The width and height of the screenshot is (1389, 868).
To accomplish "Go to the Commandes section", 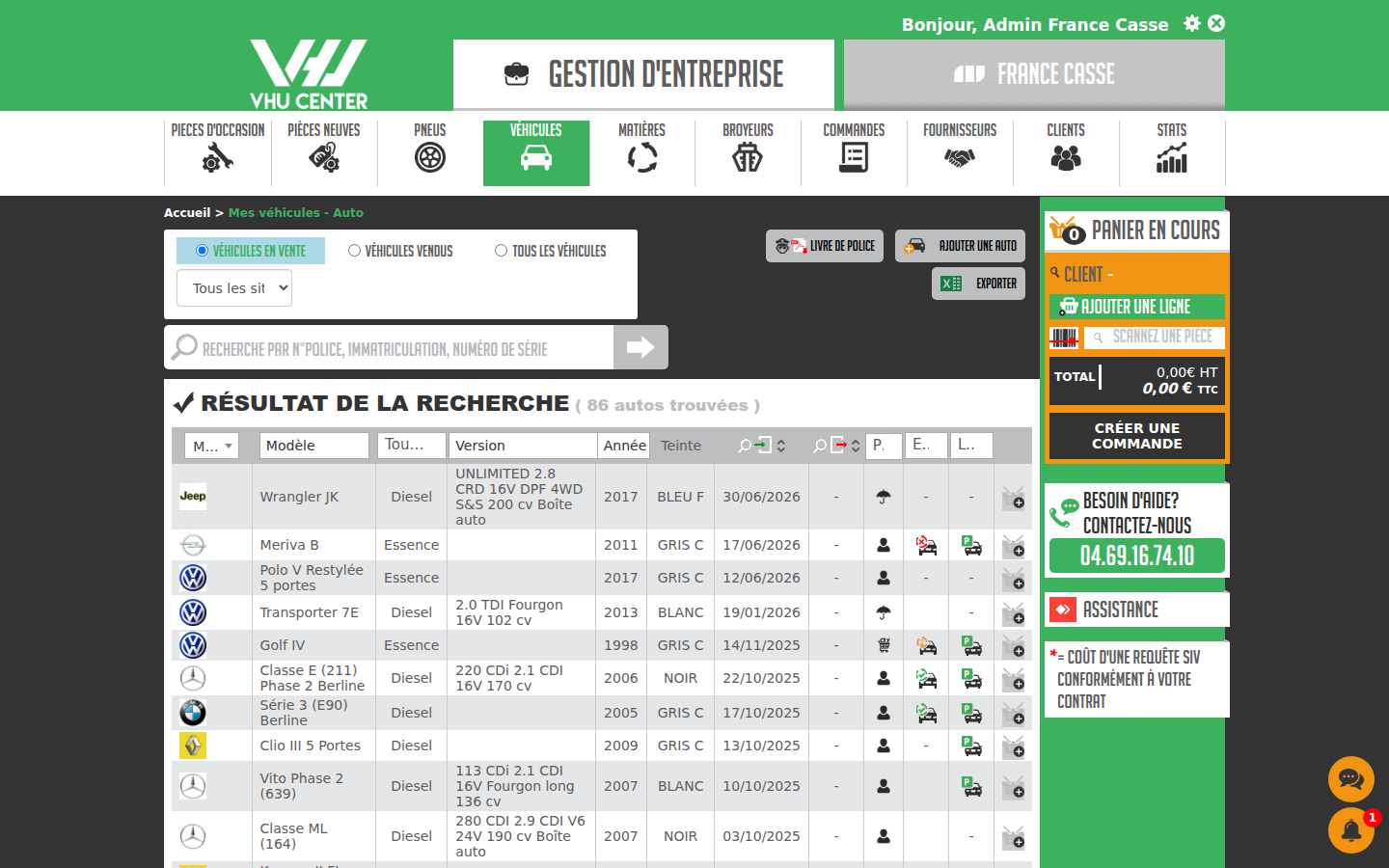I will [855, 151].
